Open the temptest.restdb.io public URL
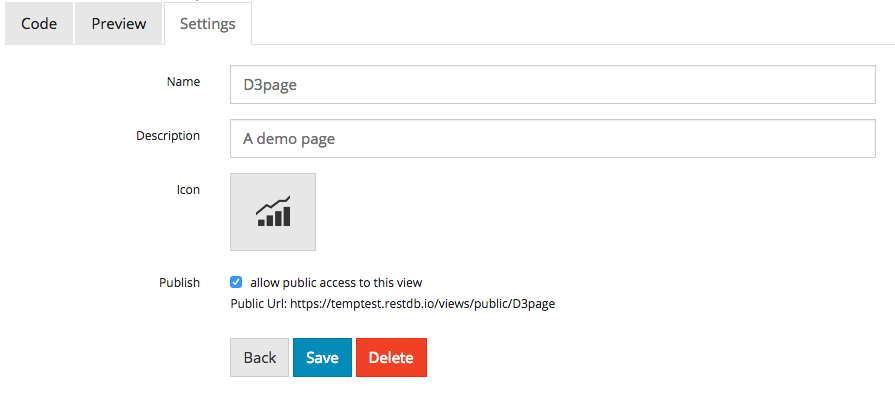Screen dimensions: 895x407 (x=422, y=304)
